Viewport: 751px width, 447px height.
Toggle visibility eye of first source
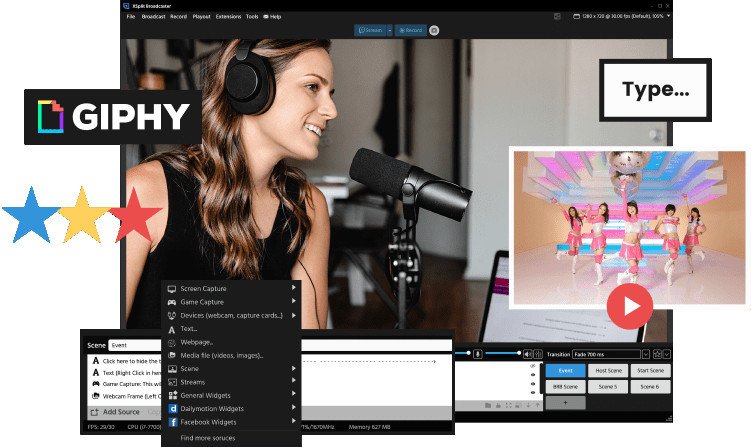(x=532, y=365)
